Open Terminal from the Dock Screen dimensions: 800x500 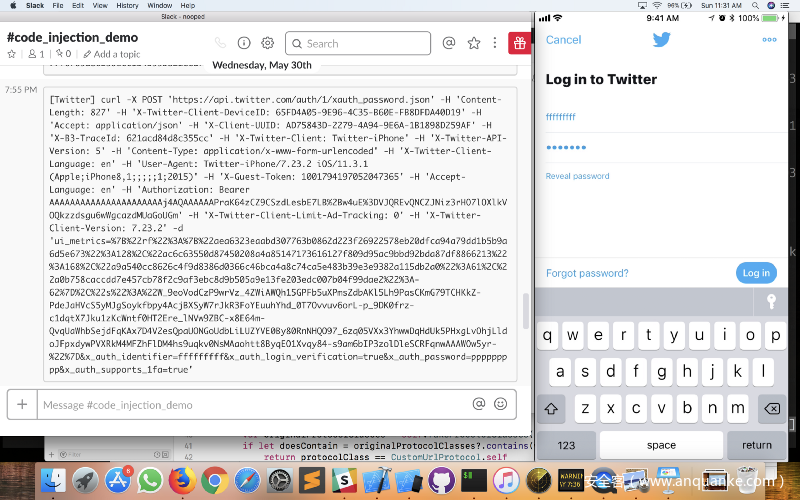point(474,481)
